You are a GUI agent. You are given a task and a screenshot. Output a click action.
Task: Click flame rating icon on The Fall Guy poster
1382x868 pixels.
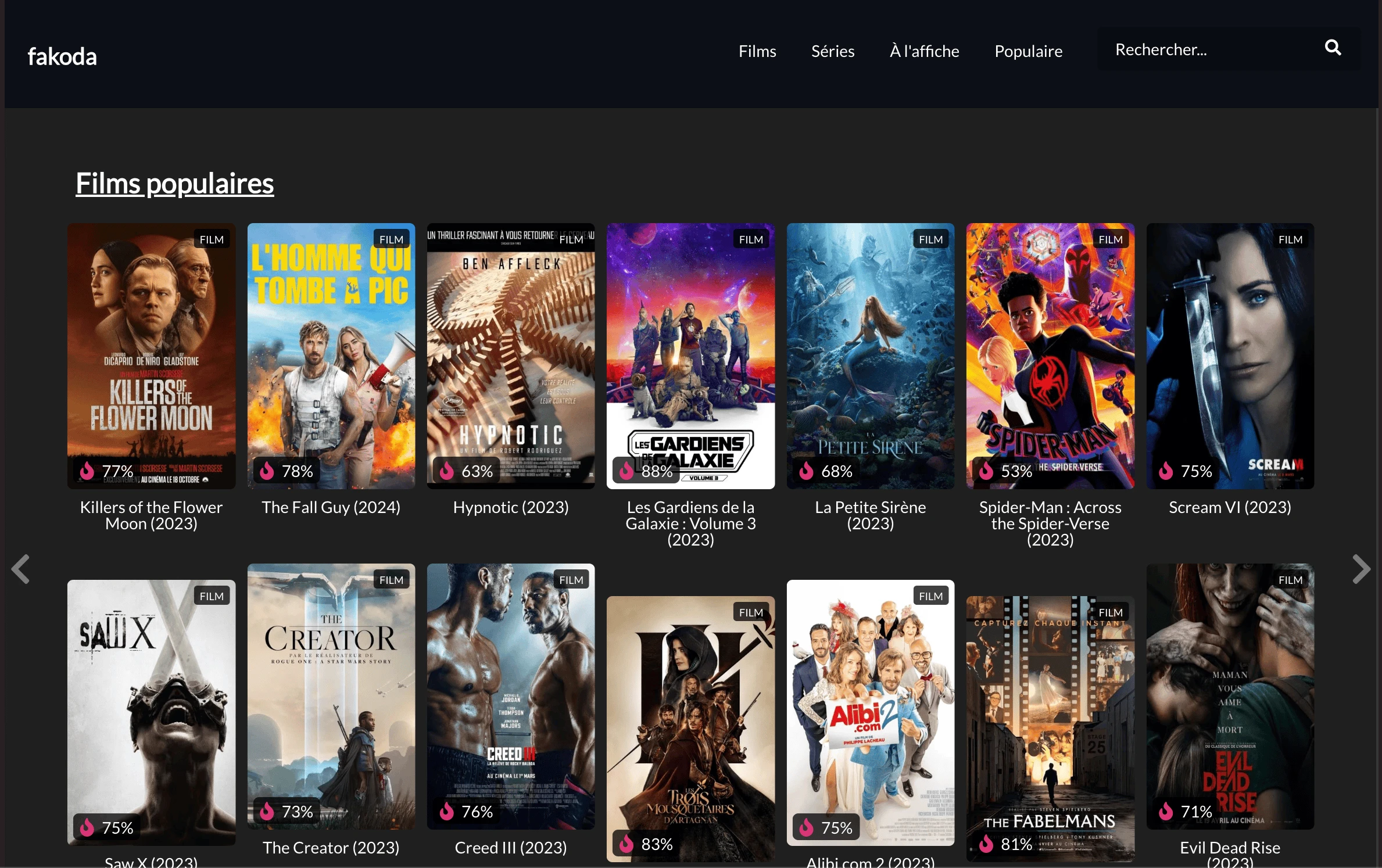click(x=267, y=470)
